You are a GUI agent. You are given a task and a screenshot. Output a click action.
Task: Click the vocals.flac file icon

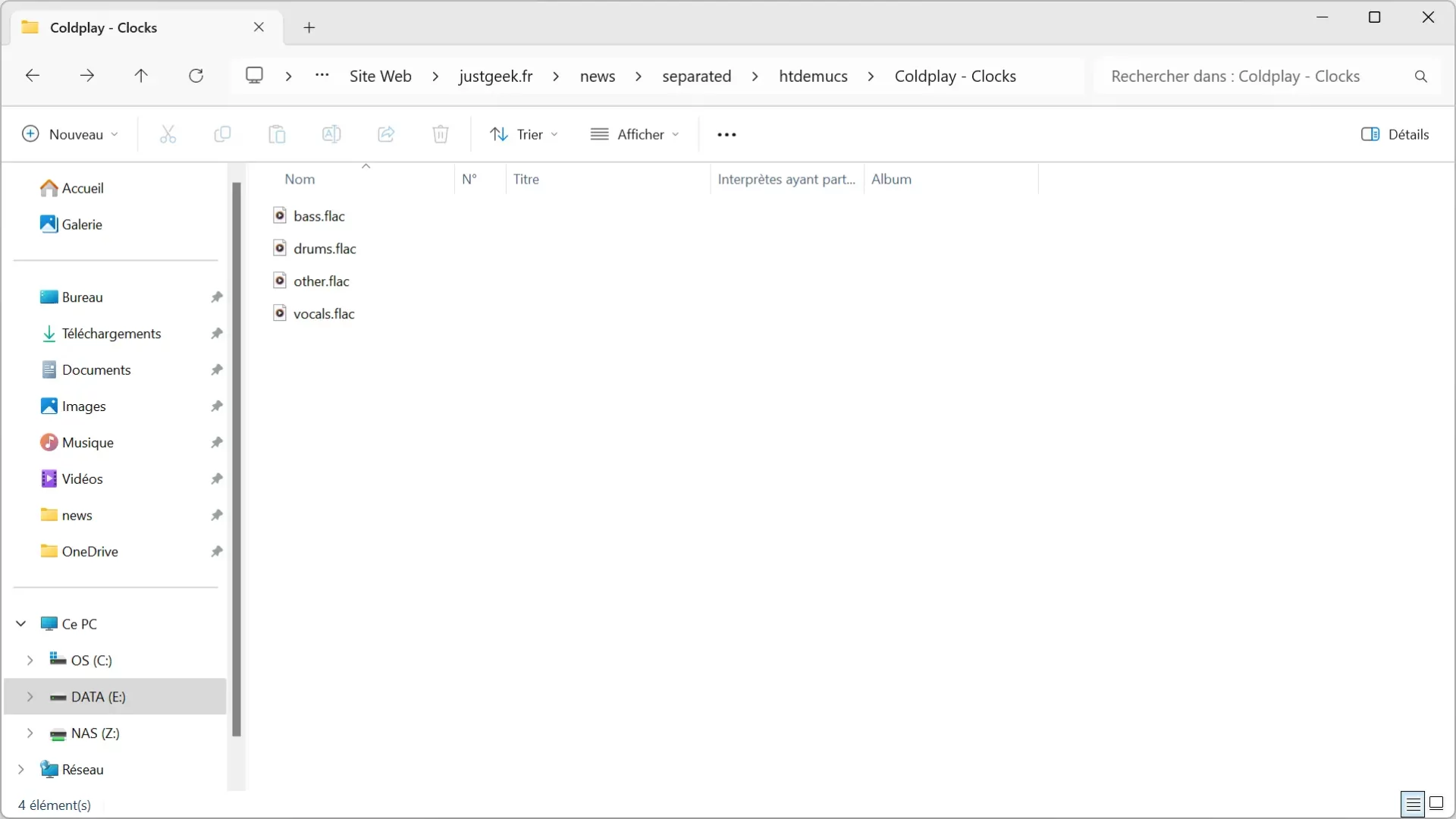pos(280,314)
